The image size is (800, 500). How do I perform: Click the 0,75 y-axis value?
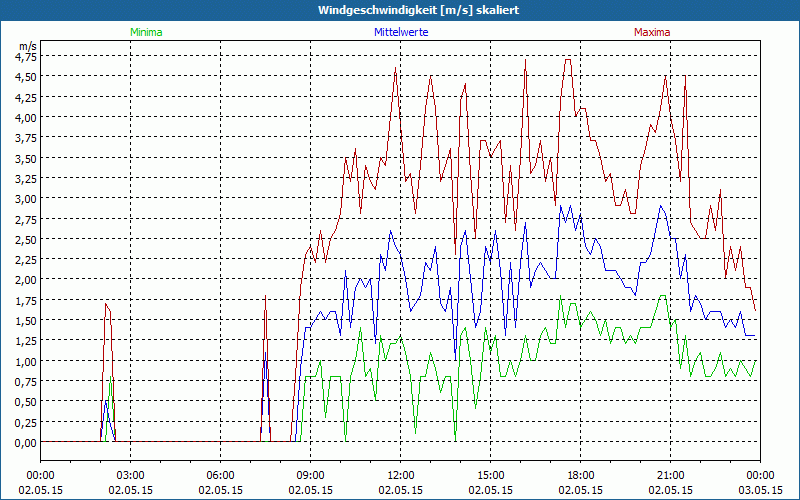(26, 382)
